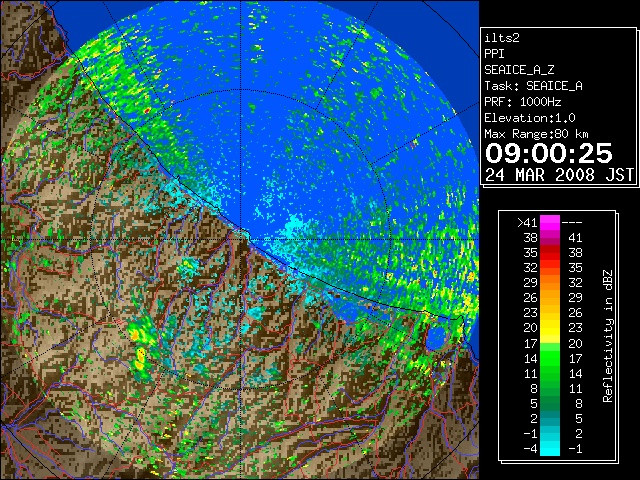Pick the bright green 14–17 dBZ band

550,358
